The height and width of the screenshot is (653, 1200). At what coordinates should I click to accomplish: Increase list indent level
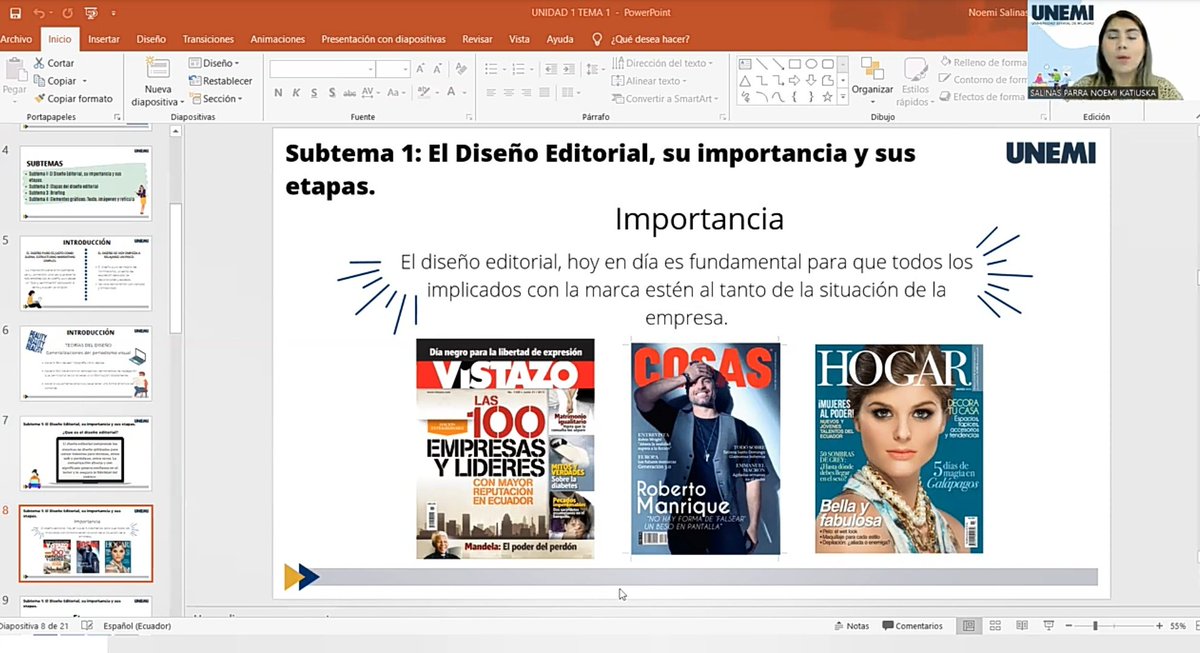point(570,69)
